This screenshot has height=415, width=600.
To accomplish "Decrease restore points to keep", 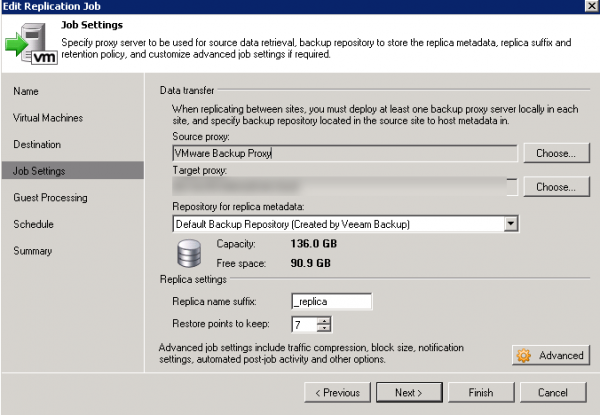I will (x=324, y=328).
